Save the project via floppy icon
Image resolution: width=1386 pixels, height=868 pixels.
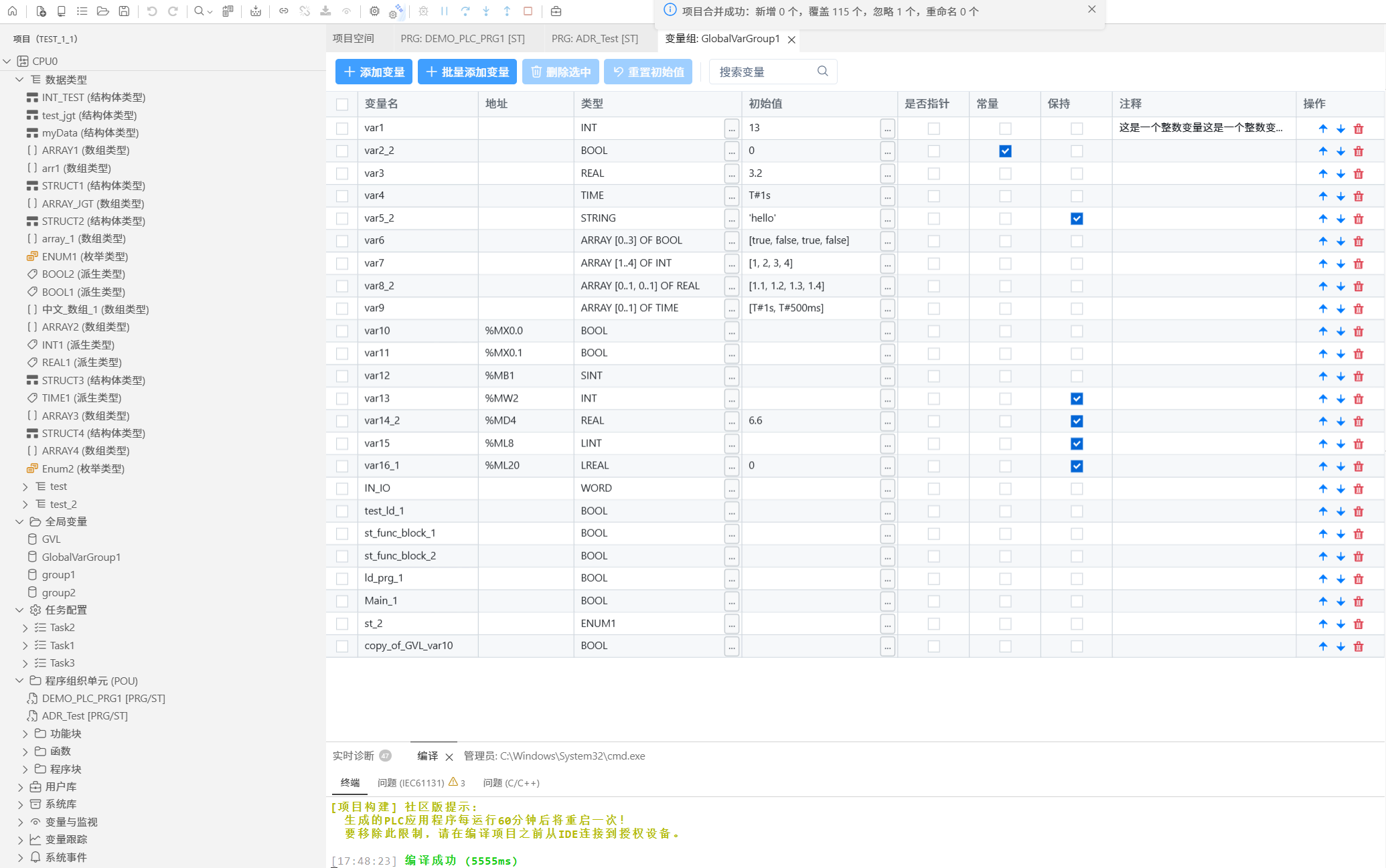[124, 11]
